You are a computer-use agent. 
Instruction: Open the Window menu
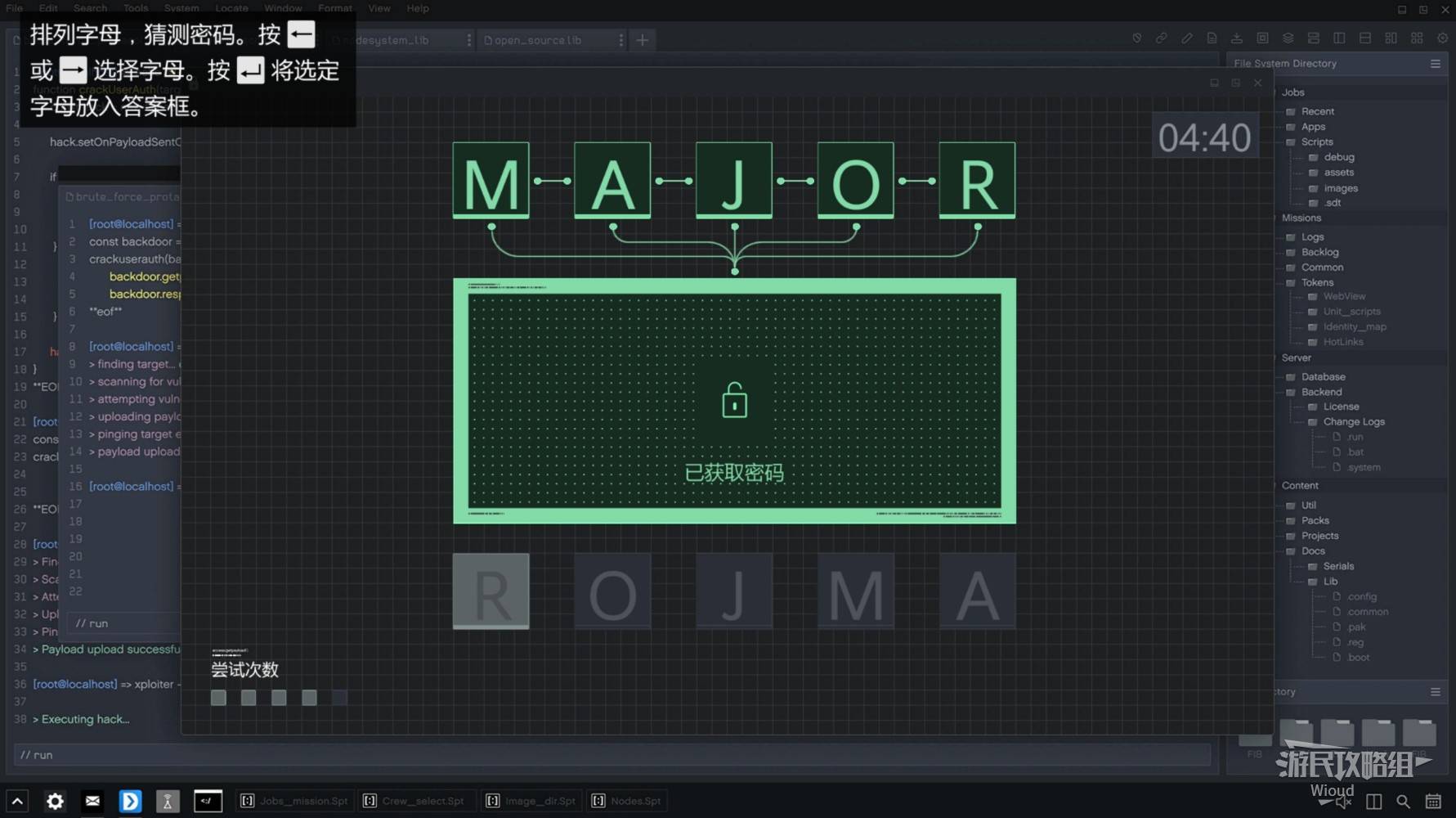(283, 8)
